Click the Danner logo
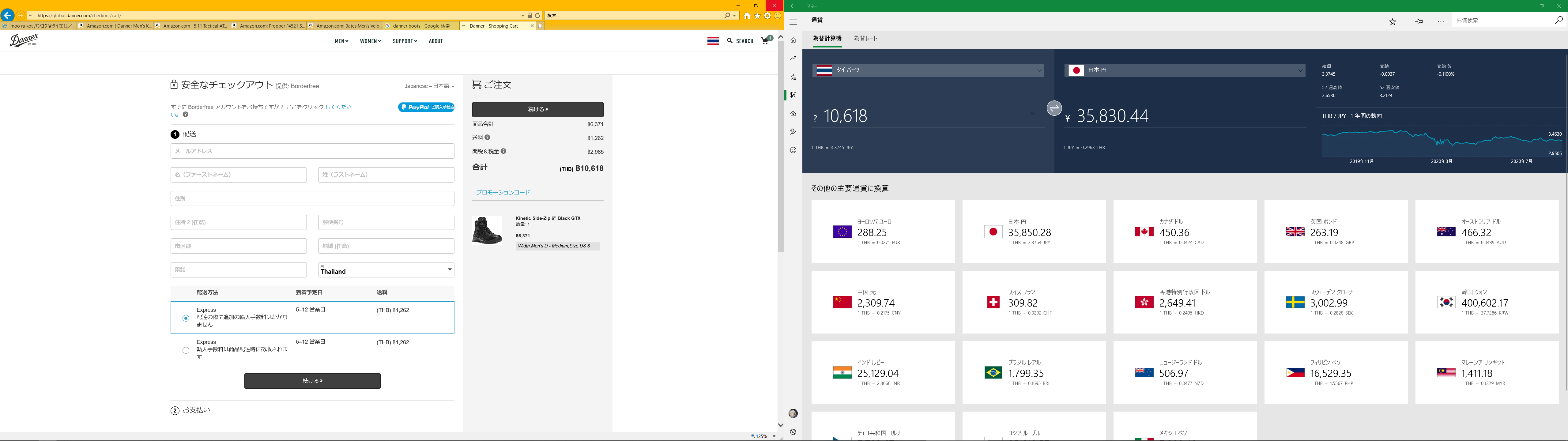Screen dimensions: 1568x441 click(24, 41)
